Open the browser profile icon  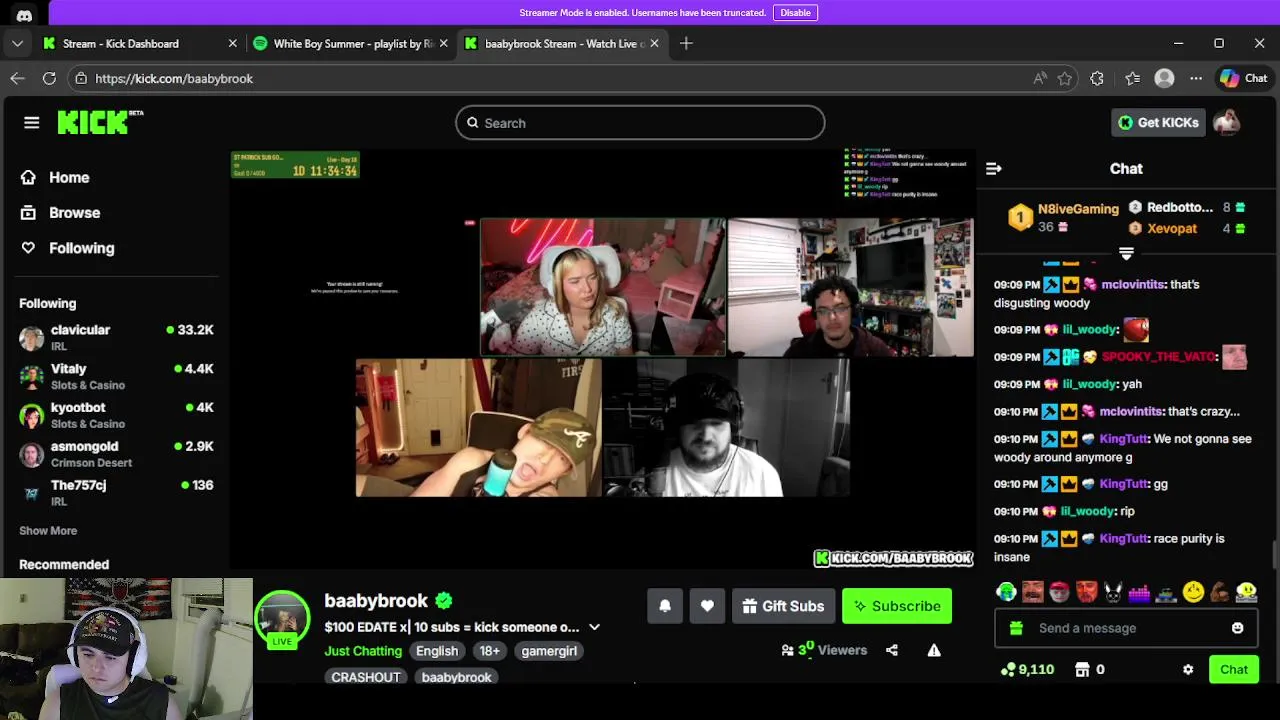[x=1164, y=78]
